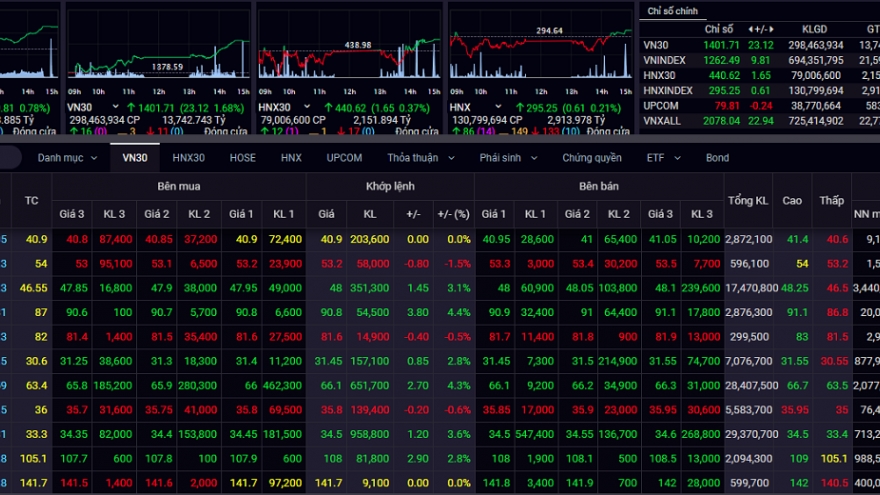The width and height of the screenshot is (880, 495).
Task: Click the +/- (%) column header
Action: [453, 214]
